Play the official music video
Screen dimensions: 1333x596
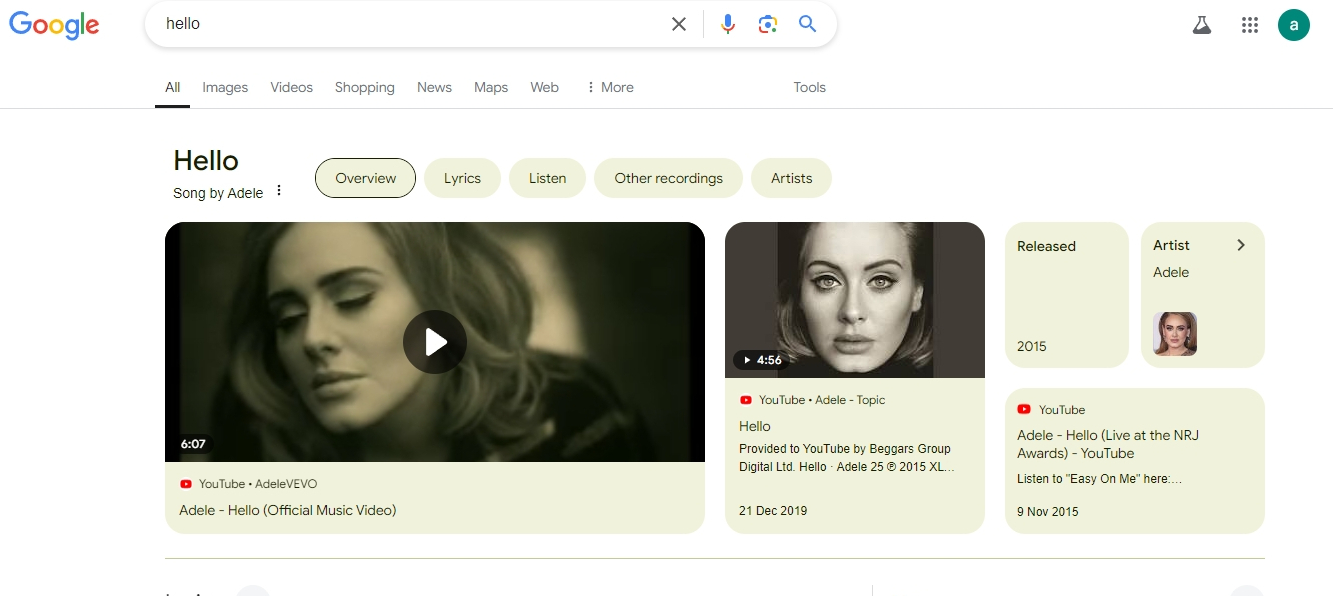tap(435, 342)
